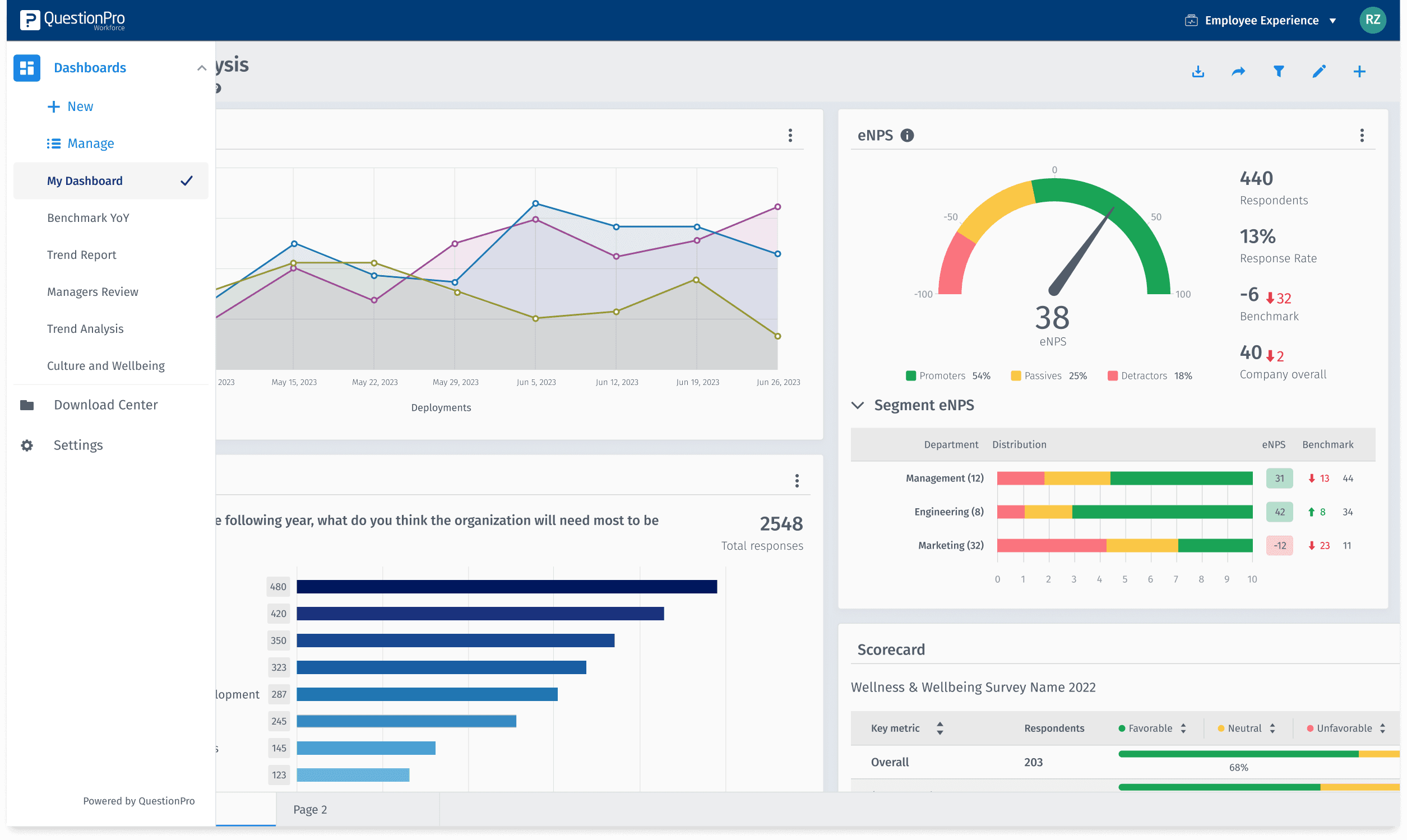Screen dimensions: 1407x840
Task: Toggle the Detractors legend entry
Action: [1143, 376]
